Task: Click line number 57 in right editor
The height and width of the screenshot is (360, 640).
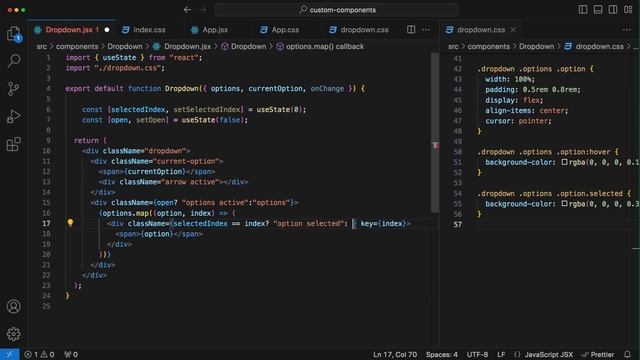Action: click(x=457, y=224)
